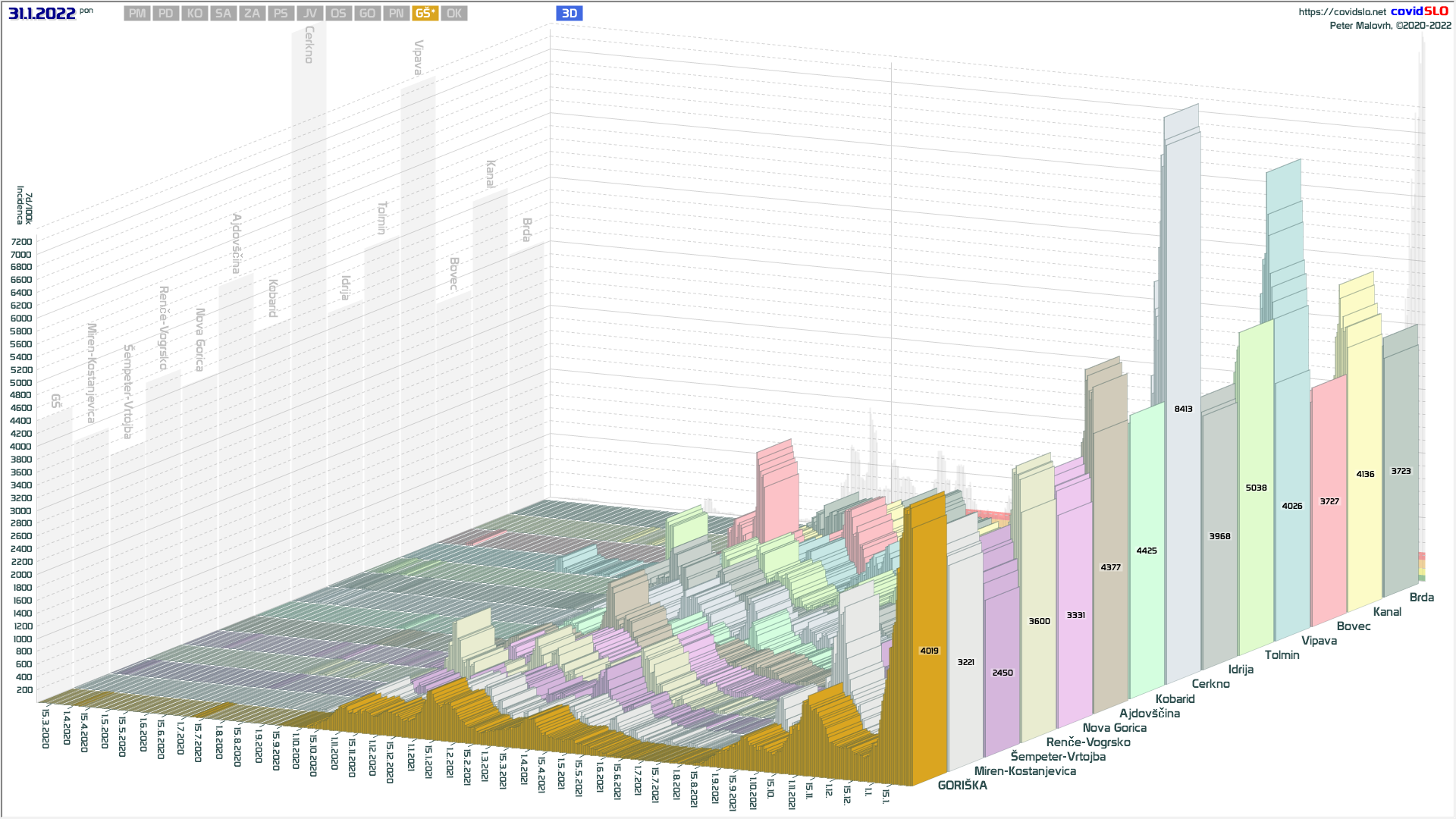This screenshot has width=1456, height=819.
Task: Switch to the PD region tab
Action: point(166,14)
